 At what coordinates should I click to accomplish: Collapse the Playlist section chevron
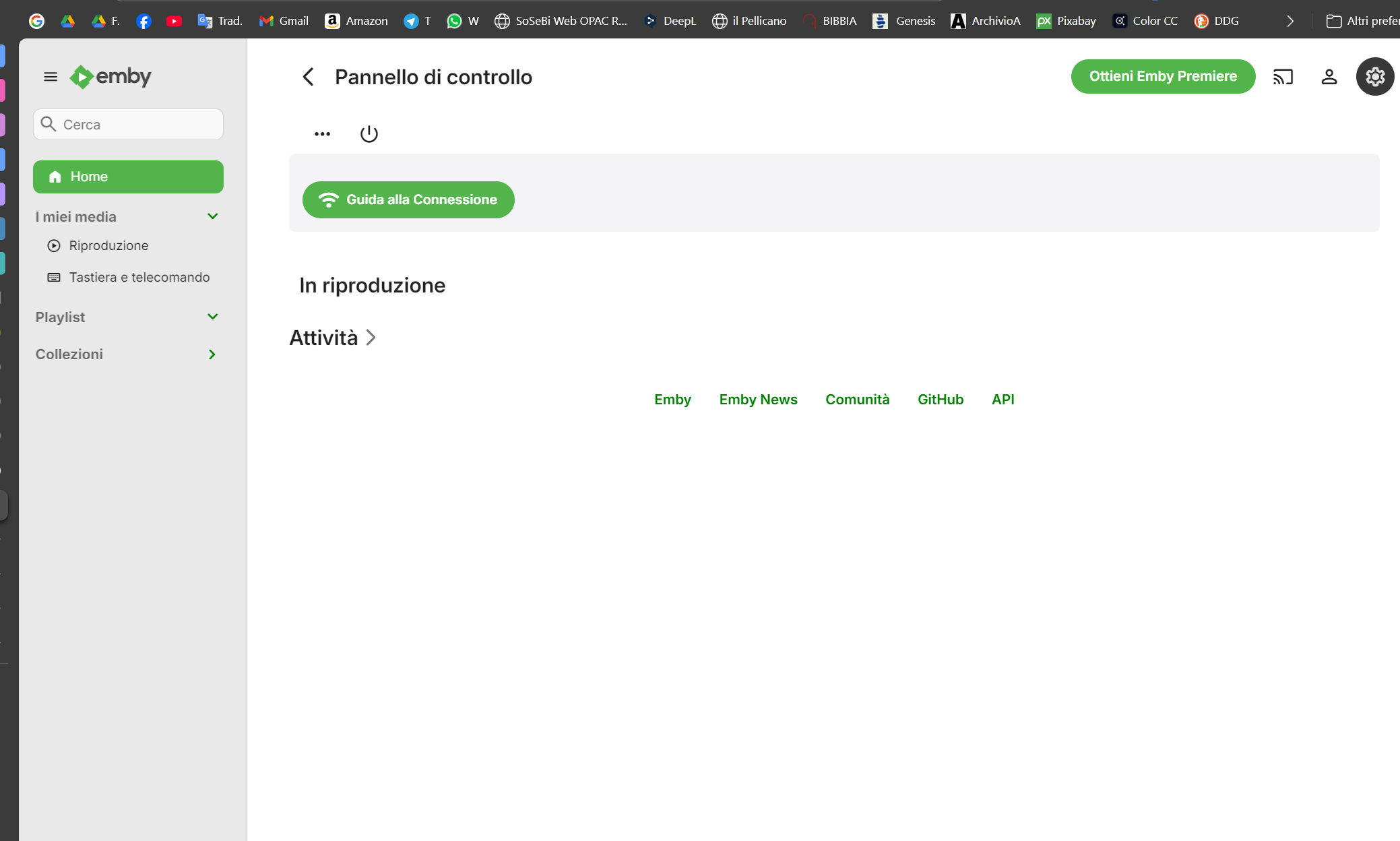(213, 317)
